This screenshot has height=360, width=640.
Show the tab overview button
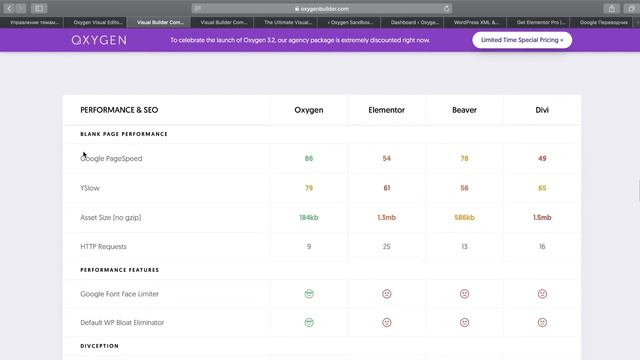631,8
